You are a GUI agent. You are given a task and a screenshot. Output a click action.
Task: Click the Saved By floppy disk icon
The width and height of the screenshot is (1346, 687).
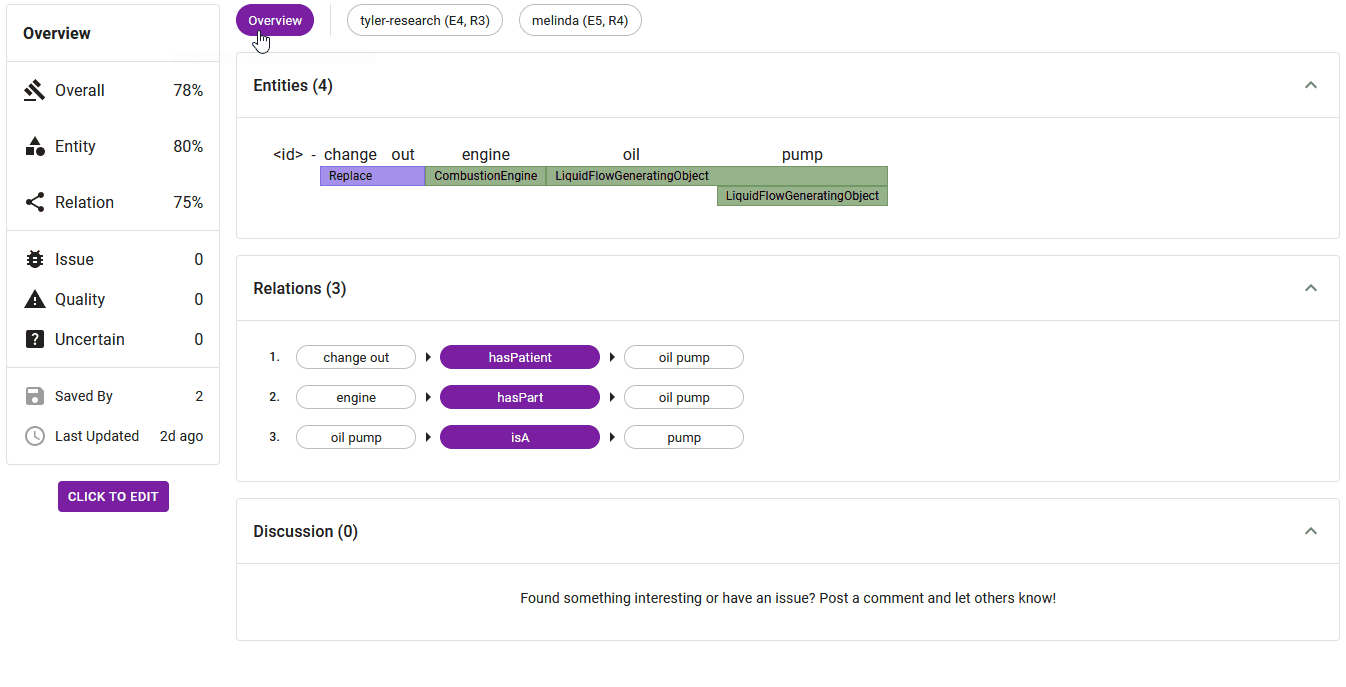tap(35, 397)
